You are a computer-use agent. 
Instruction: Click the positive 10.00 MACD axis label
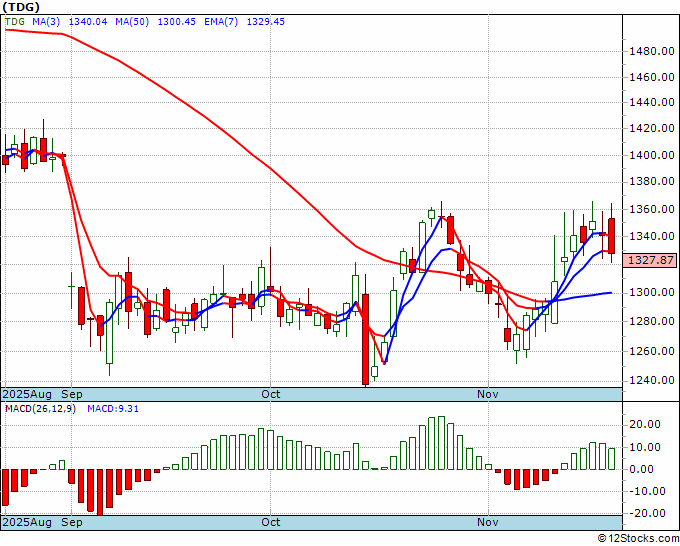tap(647, 448)
